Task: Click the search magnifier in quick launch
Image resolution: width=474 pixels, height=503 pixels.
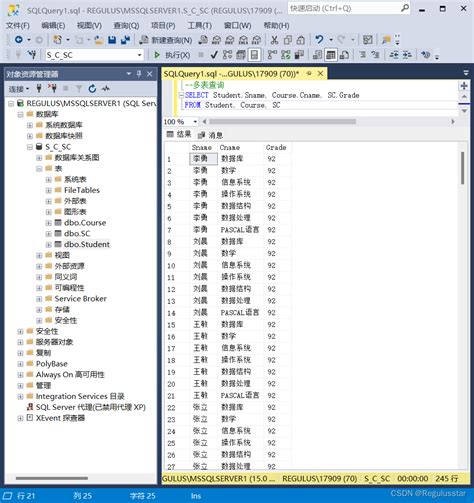Action: (405, 8)
